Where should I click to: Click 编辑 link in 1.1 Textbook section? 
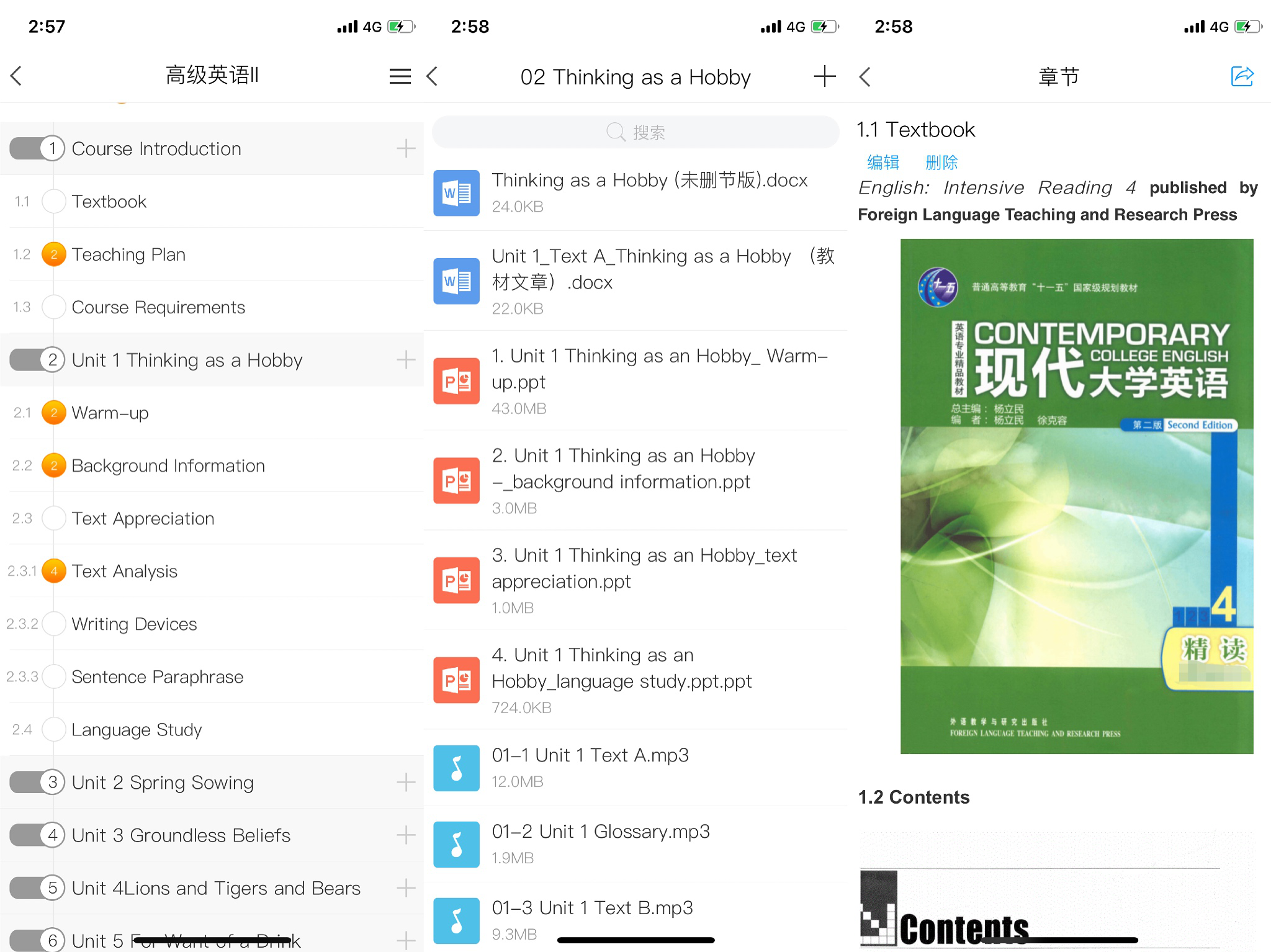[884, 162]
